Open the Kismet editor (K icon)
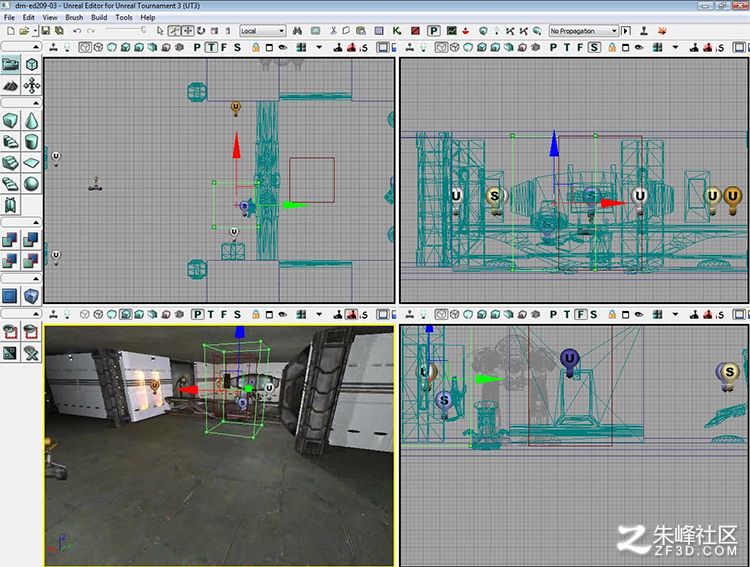 coord(397,31)
